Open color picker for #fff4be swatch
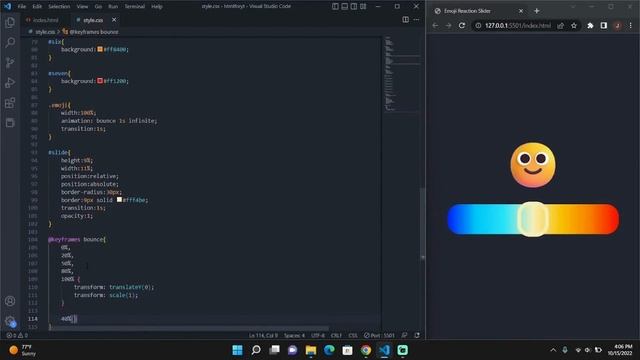This screenshot has width=640, height=360. pyautogui.click(x=119, y=200)
